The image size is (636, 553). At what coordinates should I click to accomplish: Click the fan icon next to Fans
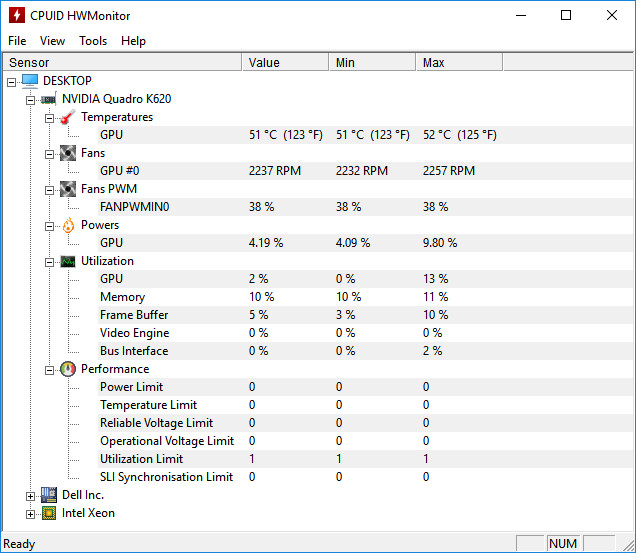click(x=68, y=153)
